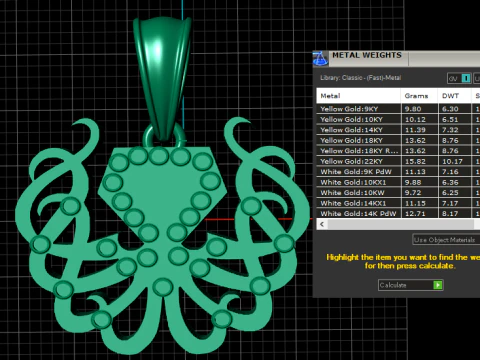Select the Yellow Gold:18KY R... row
Viewport: 480px width, 360px height.
(398, 151)
